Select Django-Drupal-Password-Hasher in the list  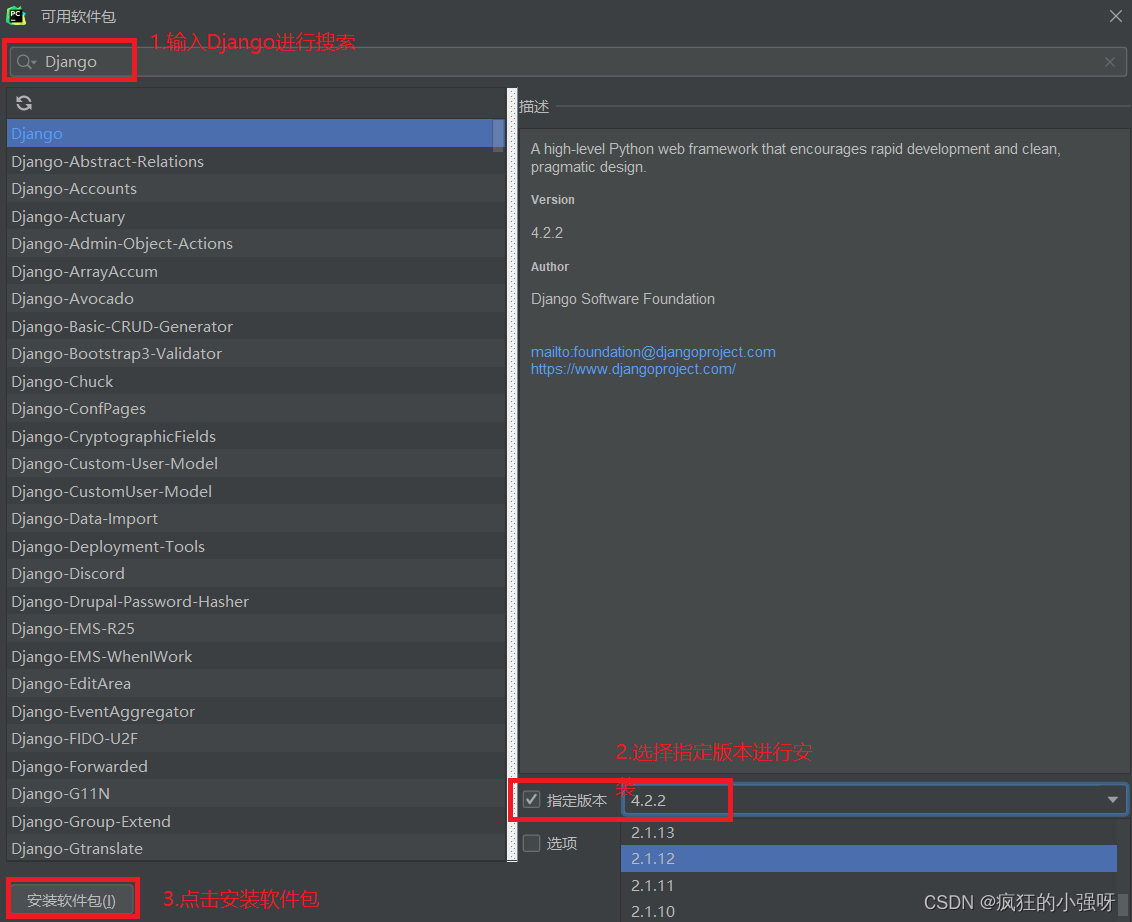click(256, 601)
